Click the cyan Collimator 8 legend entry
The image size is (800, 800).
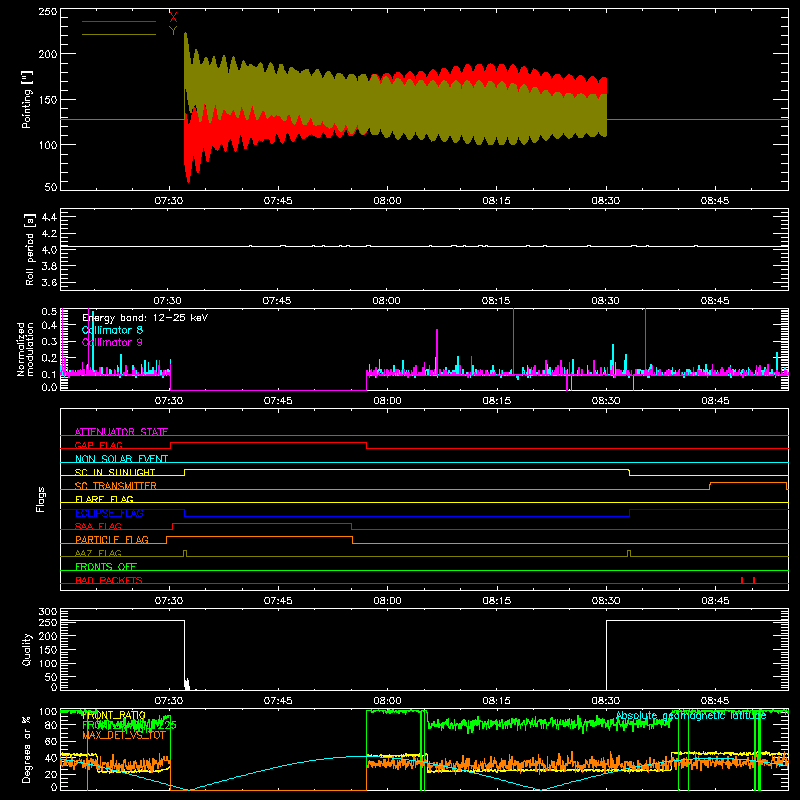(x=112, y=330)
